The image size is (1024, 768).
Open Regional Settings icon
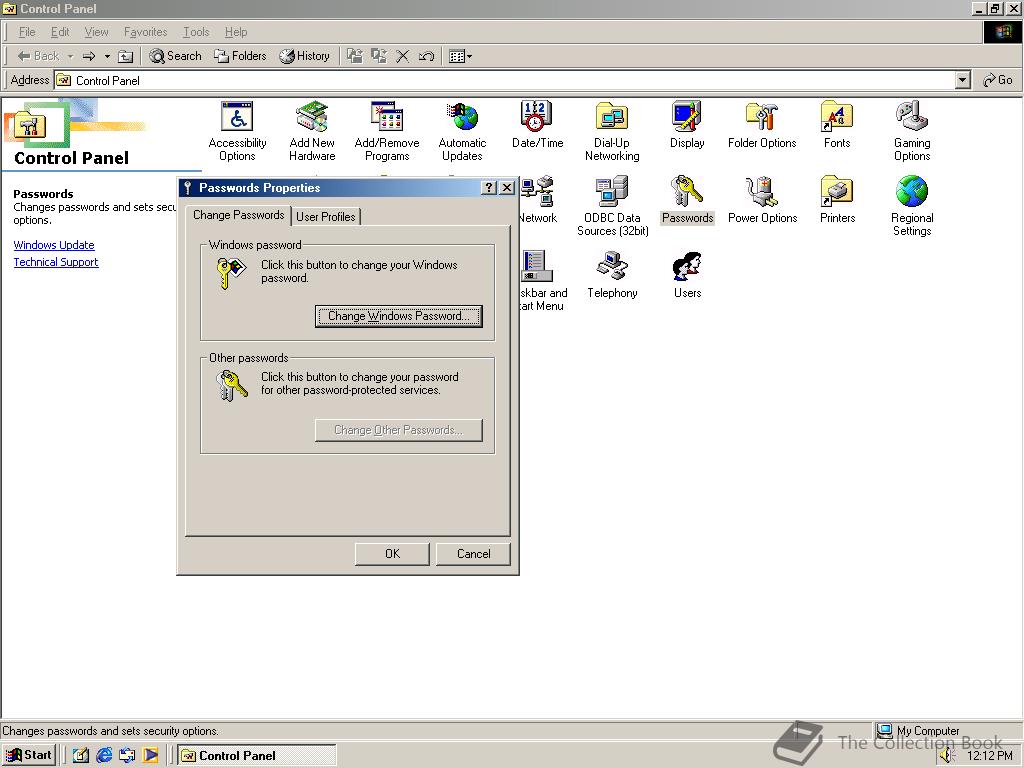912,206
